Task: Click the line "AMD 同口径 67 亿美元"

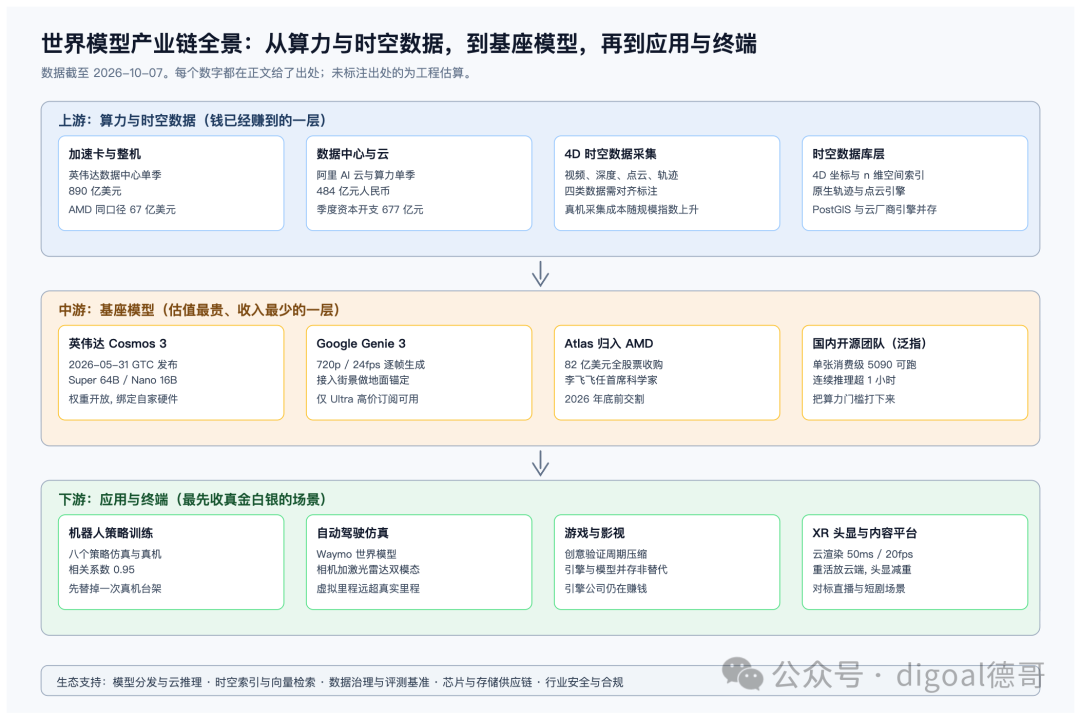Action: pos(122,209)
